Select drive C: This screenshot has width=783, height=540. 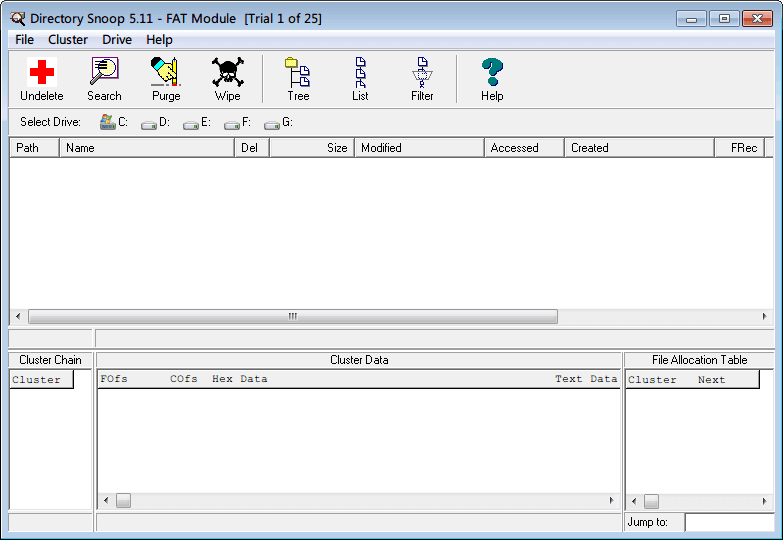pos(114,122)
